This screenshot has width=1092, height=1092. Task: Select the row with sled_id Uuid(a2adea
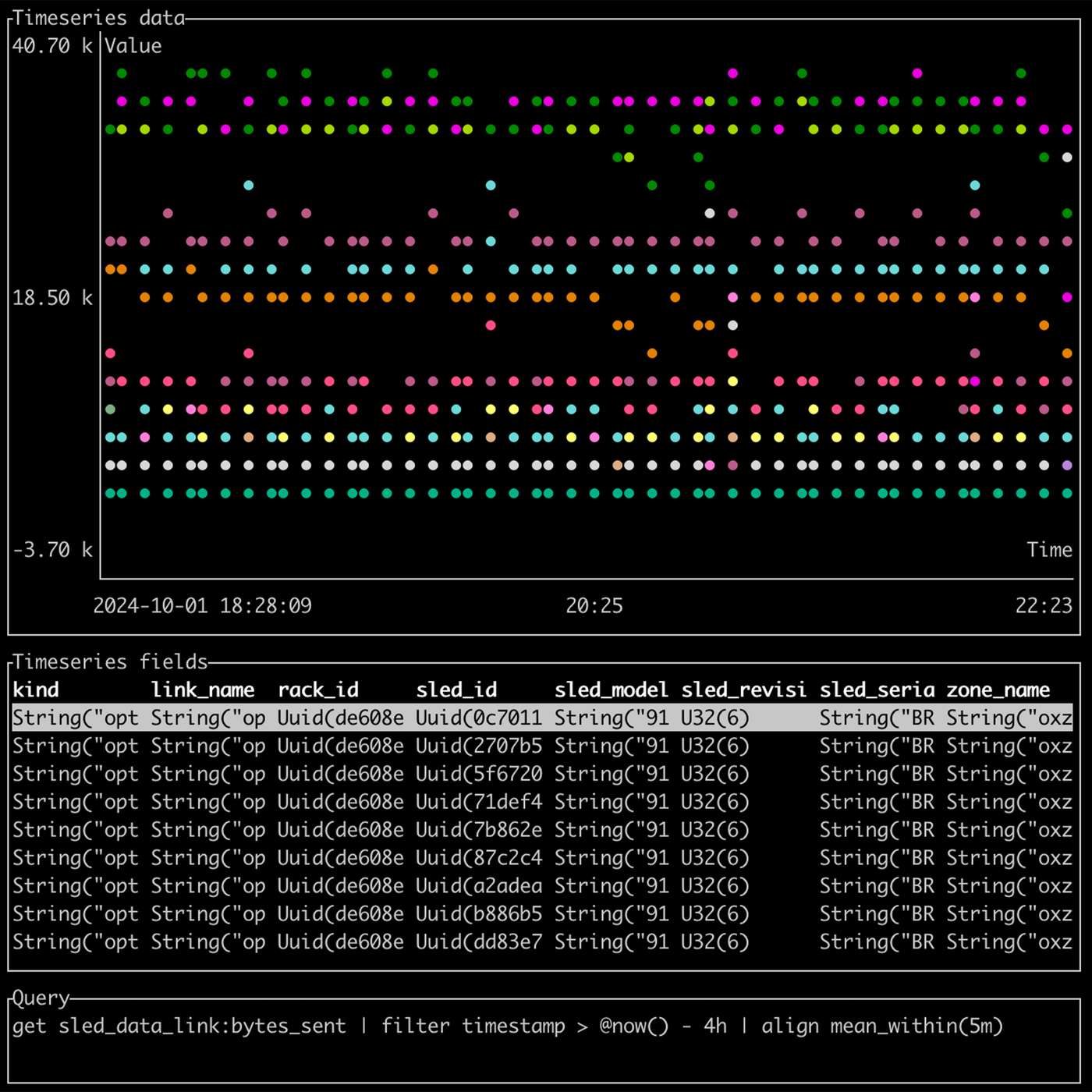click(x=478, y=886)
